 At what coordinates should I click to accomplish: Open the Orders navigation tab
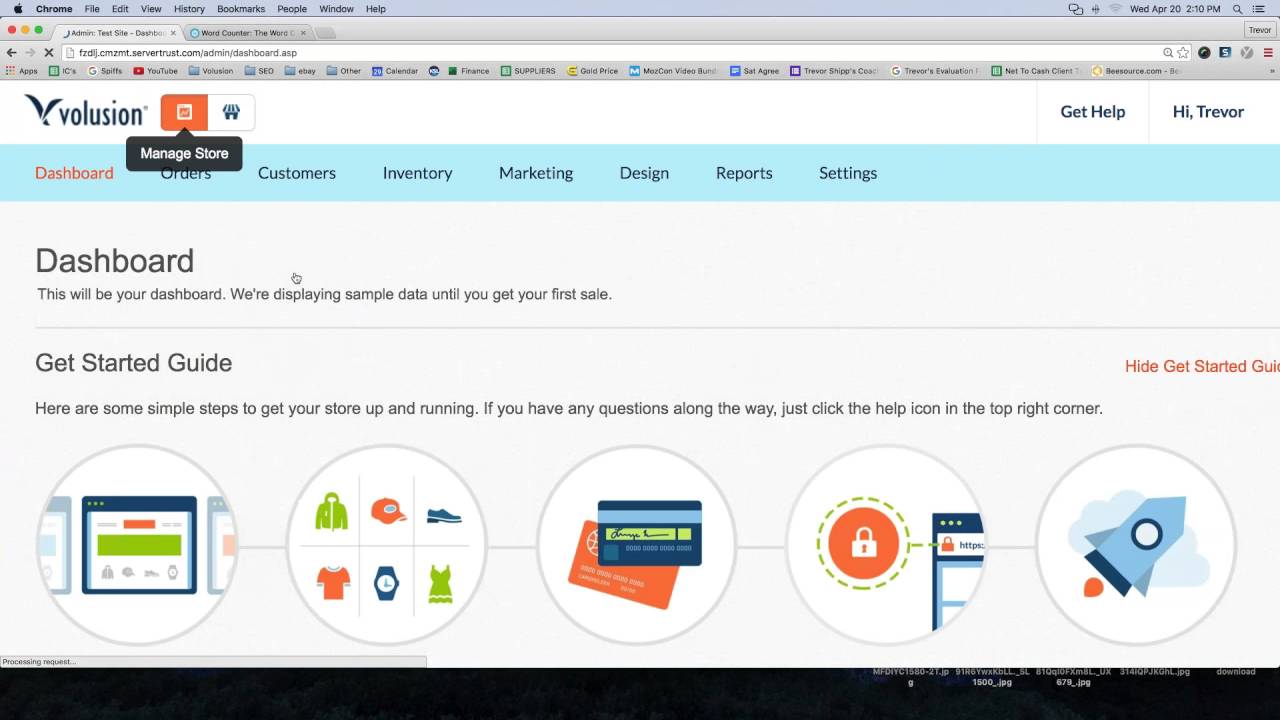pyautogui.click(x=186, y=173)
